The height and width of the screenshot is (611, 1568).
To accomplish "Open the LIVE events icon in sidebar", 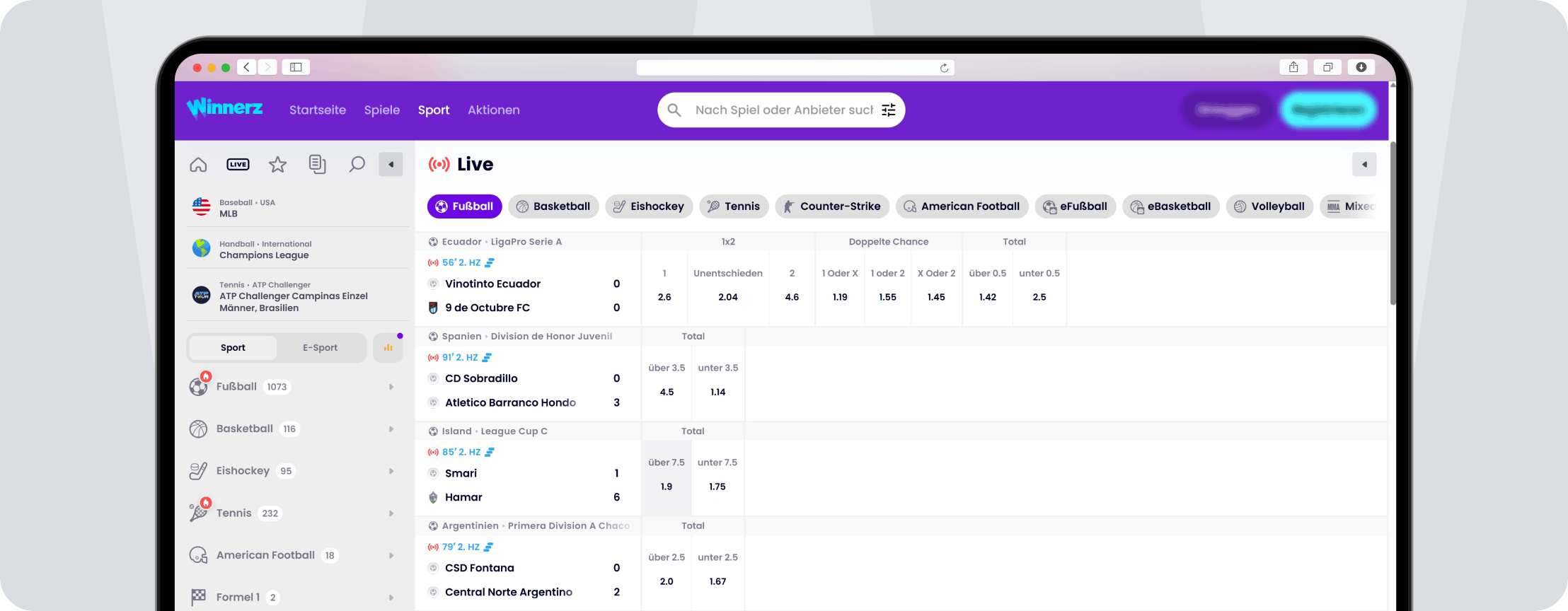I will pos(238,165).
